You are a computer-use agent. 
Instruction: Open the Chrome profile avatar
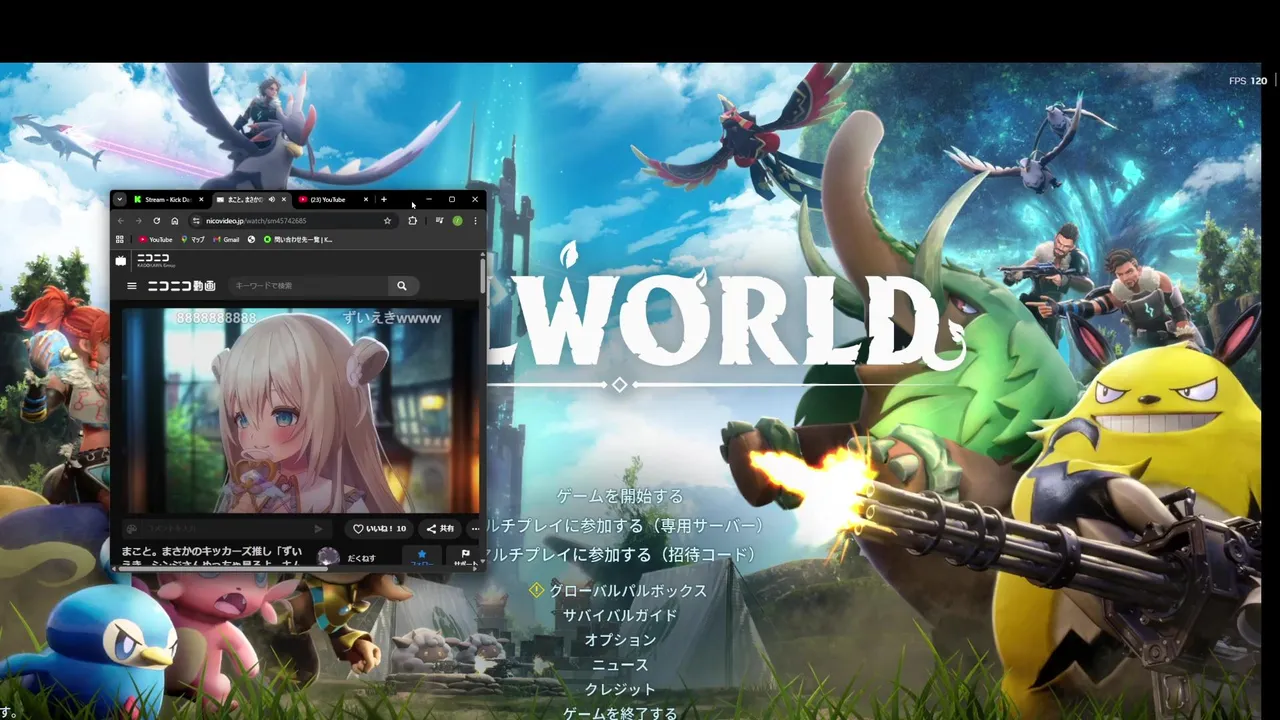tap(457, 221)
